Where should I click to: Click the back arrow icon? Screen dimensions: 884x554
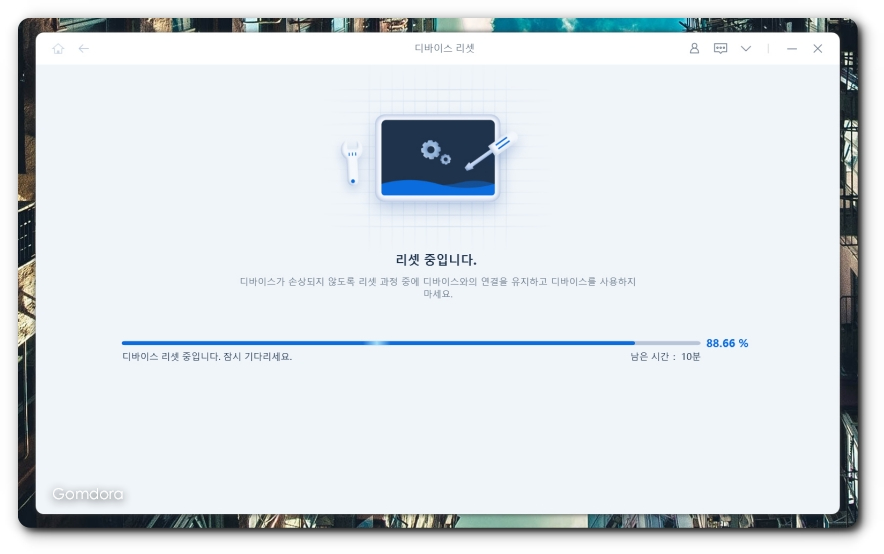point(83,49)
